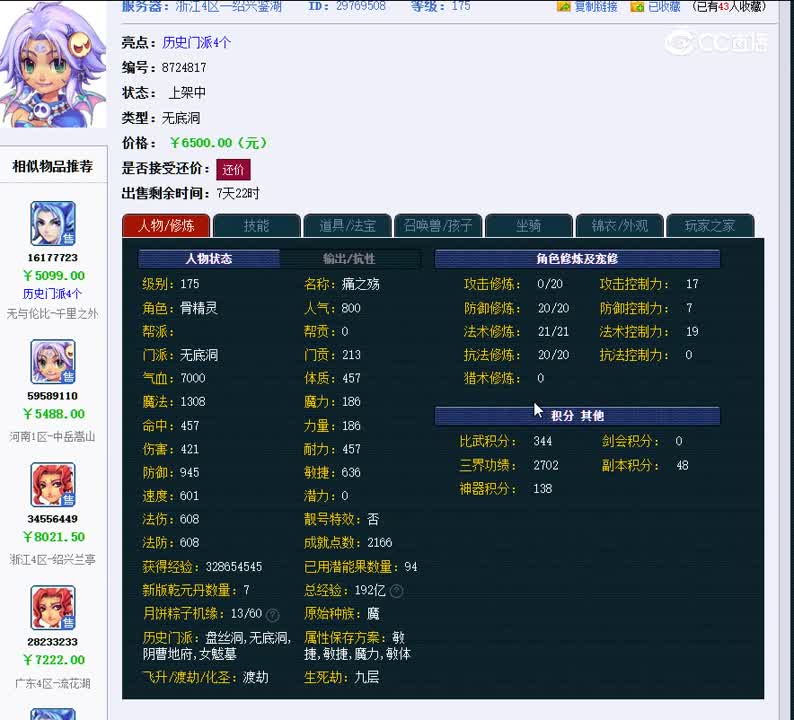Click the item number 8724817
Image resolution: width=794 pixels, height=720 pixels.
click(184, 68)
